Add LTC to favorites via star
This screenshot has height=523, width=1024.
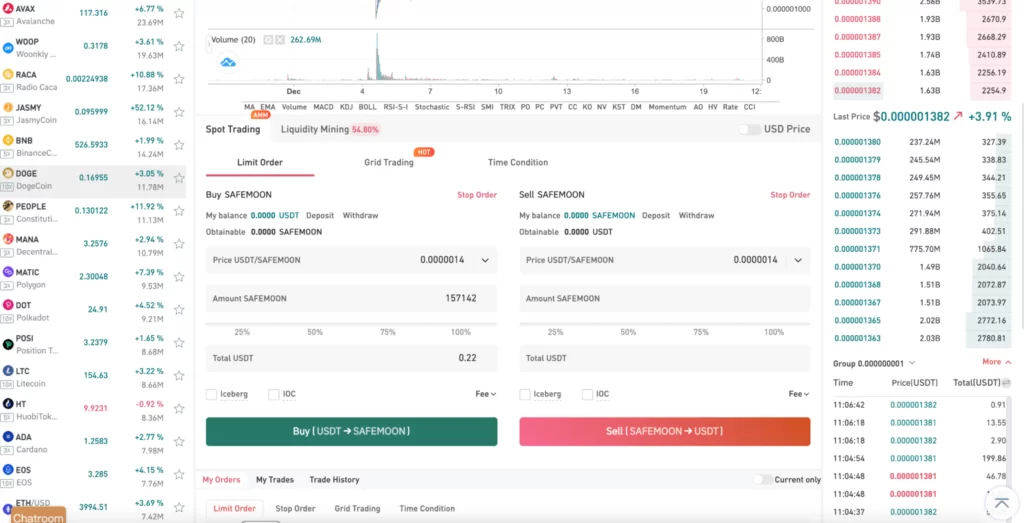[x=179, y=375]
